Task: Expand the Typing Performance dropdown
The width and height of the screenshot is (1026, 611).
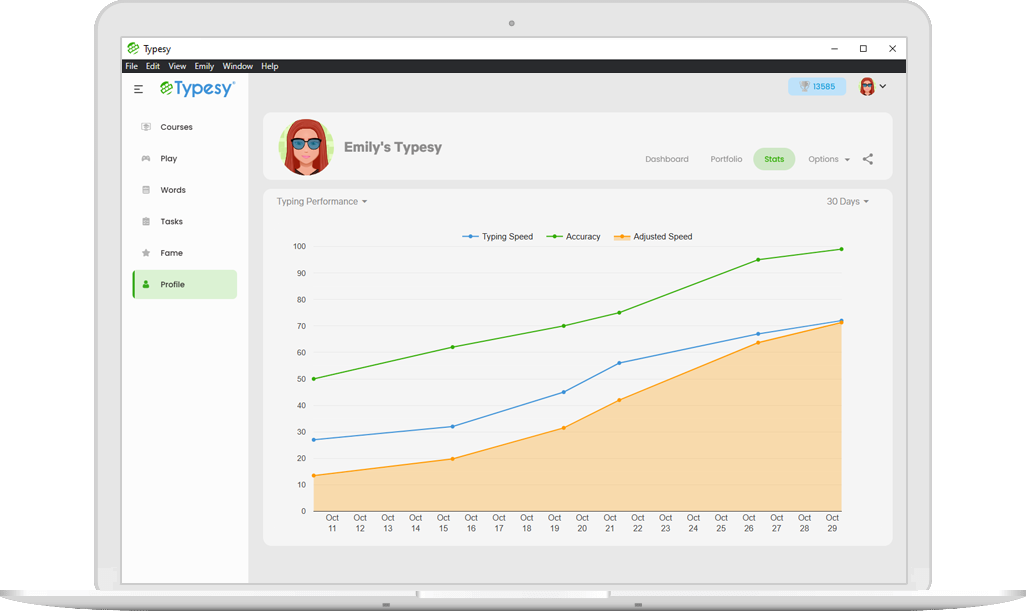Action: coord(322,201)
